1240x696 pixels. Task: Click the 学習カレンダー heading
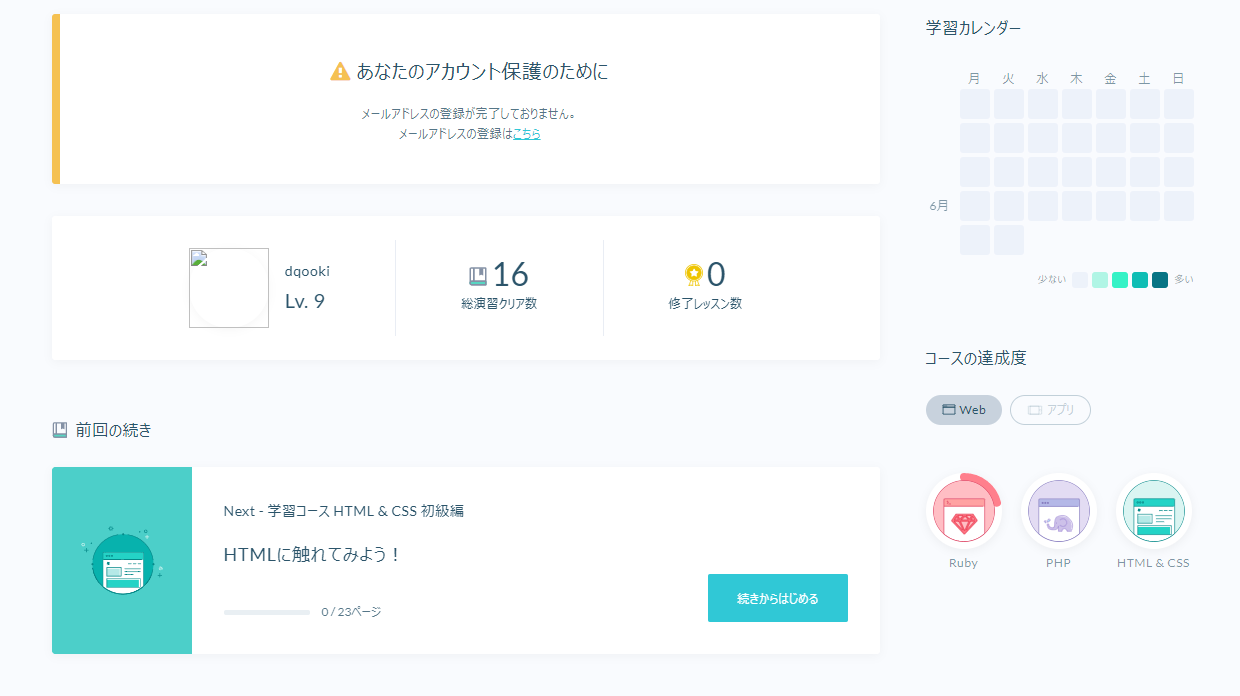pos(974,28)
